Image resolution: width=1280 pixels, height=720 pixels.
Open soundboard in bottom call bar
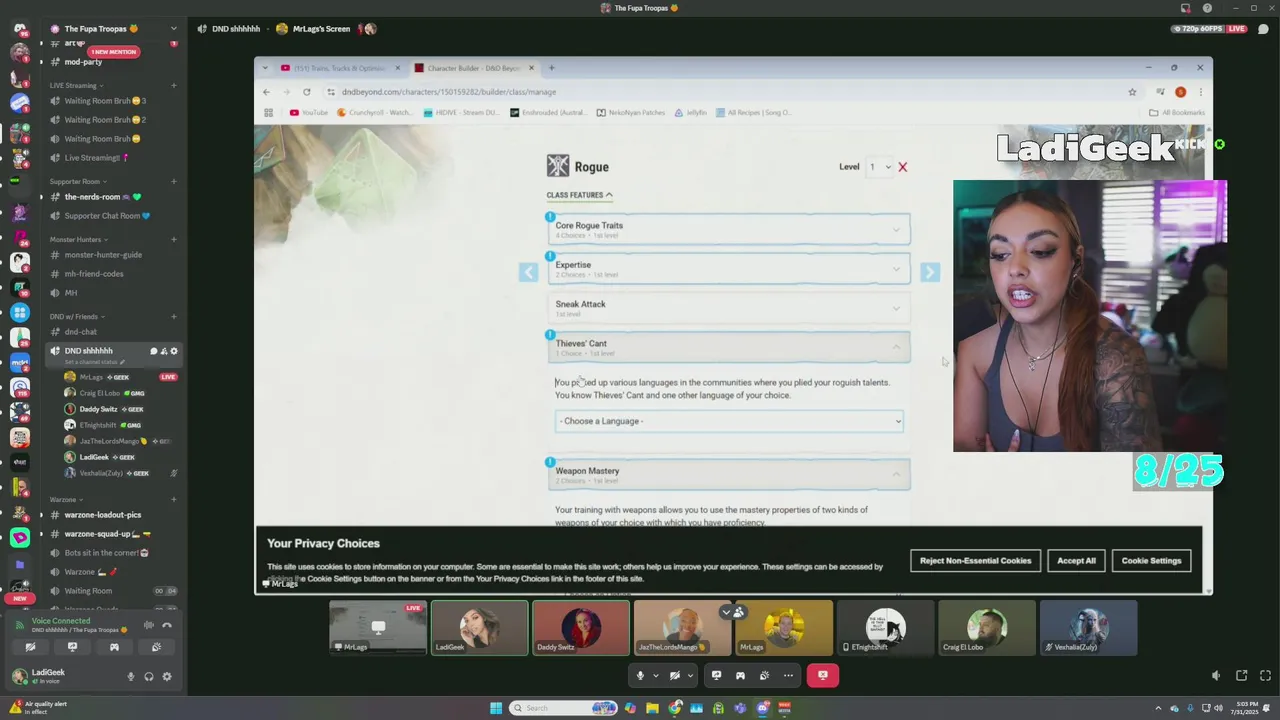(x=764, y=675)
